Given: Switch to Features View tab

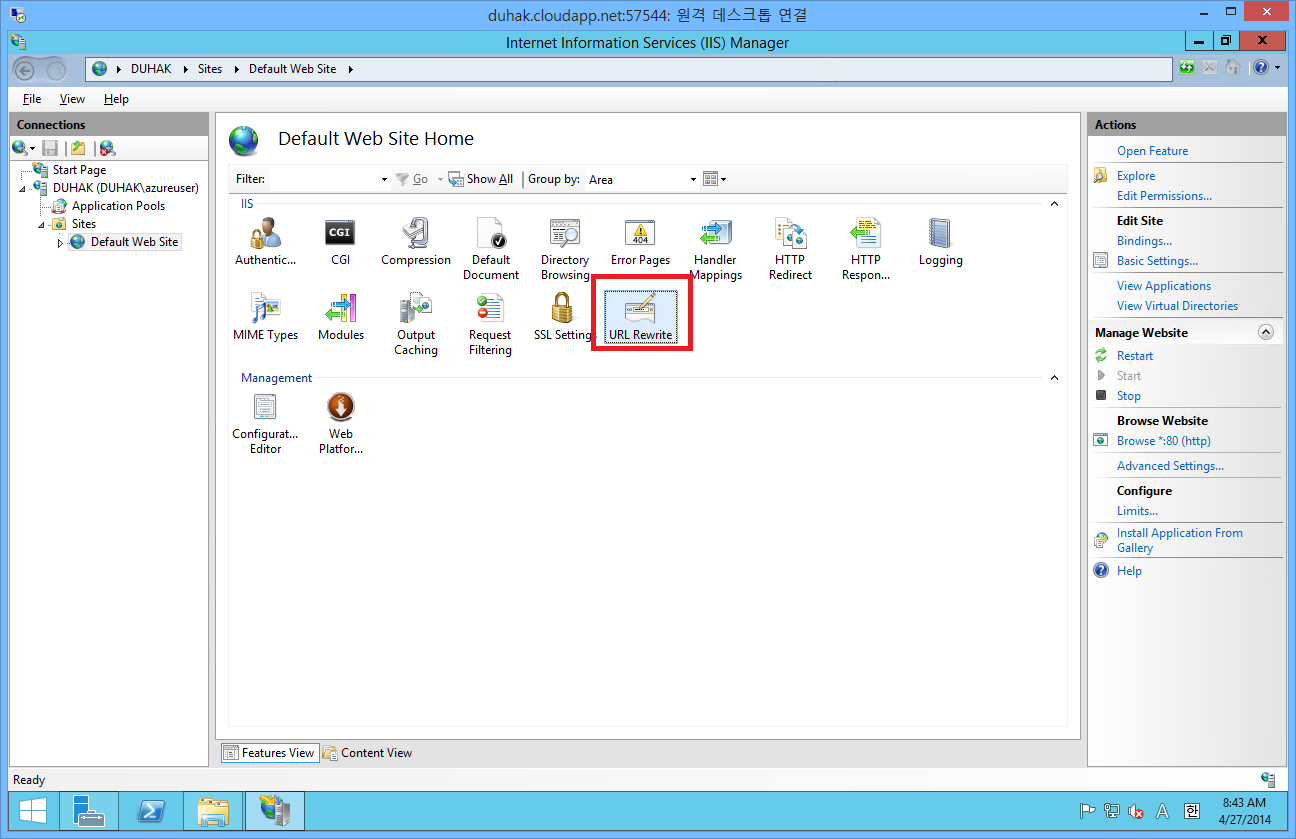Looking at the screenshot, I should [269, 753].
